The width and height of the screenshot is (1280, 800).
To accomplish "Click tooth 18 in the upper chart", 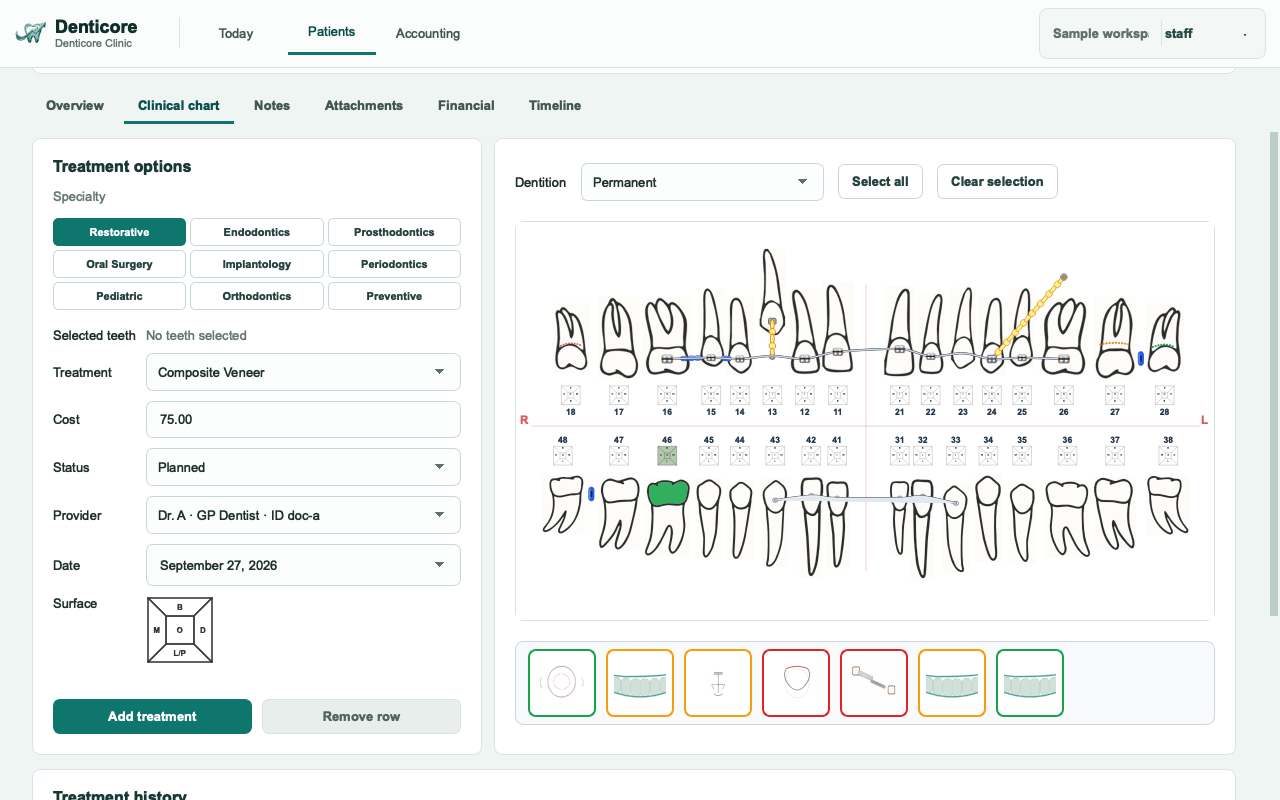I will pyautogui.click(x=570, y=340).
